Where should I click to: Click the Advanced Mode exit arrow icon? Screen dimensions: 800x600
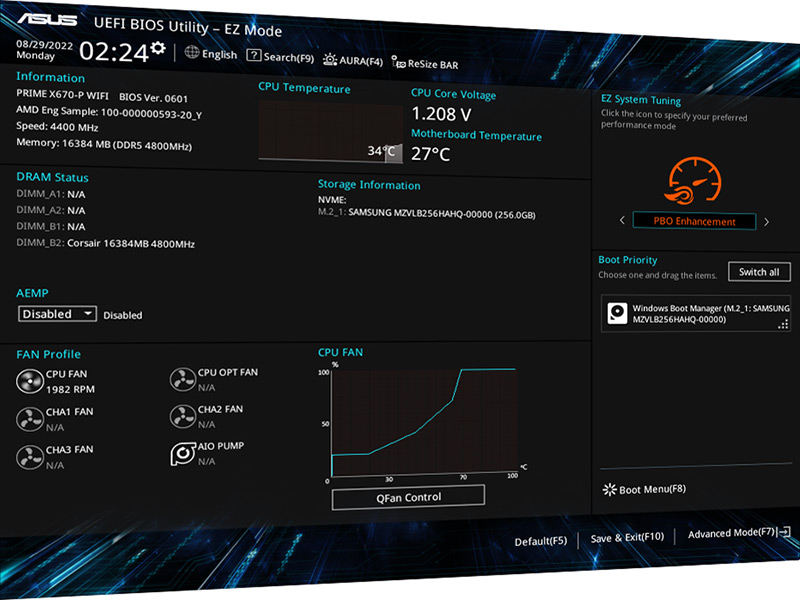click(x=785, y=532)
